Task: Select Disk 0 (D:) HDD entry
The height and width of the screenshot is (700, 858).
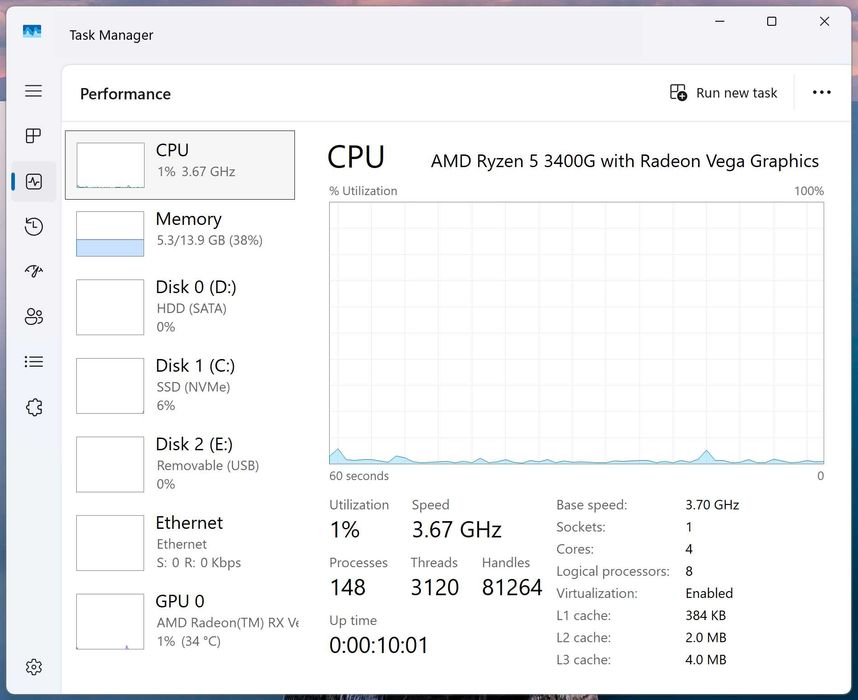Action: pyautogui.click(x=180, y=307)
